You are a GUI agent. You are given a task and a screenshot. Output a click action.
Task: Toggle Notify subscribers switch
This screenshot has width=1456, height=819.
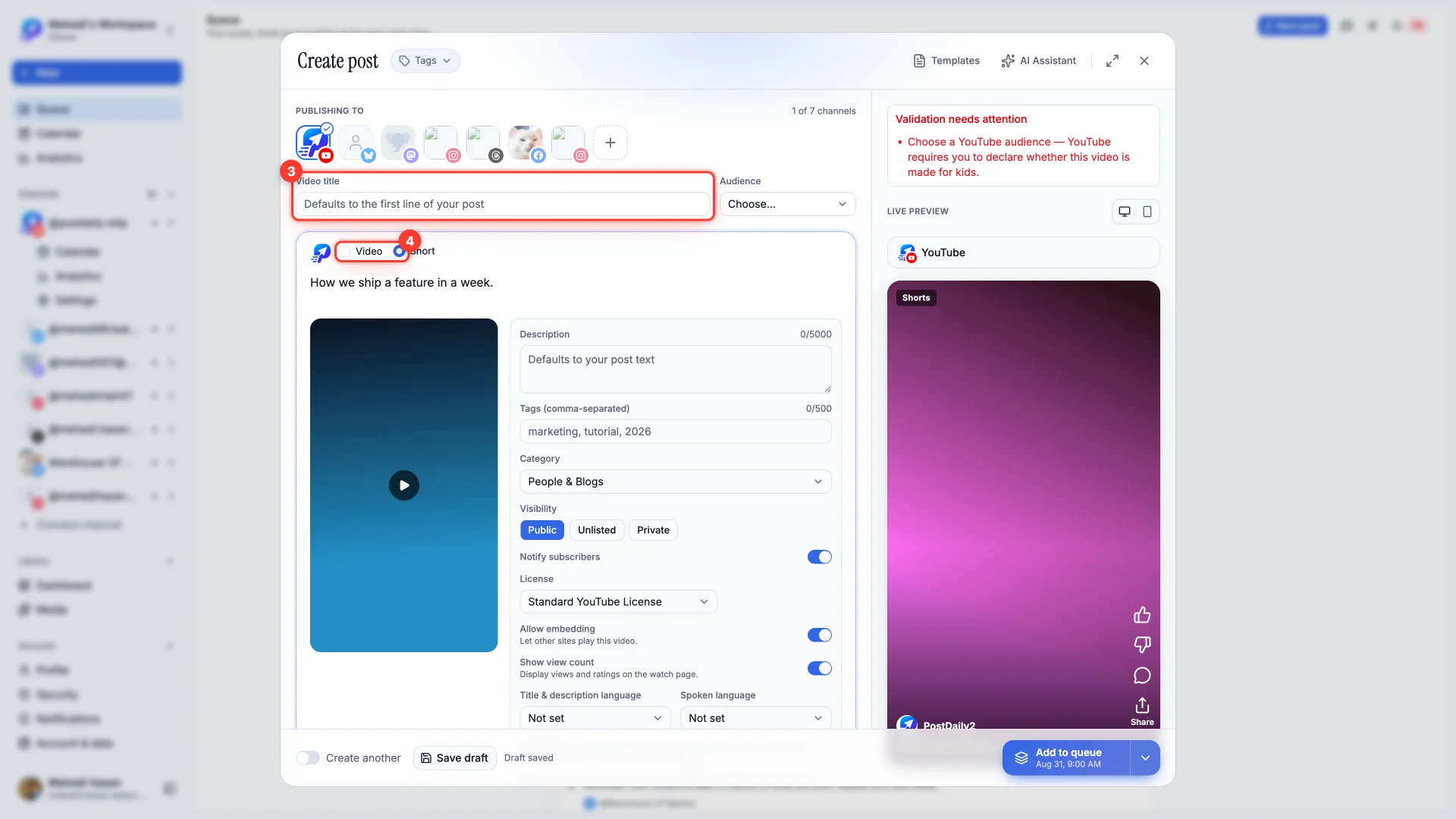point(820,557)
